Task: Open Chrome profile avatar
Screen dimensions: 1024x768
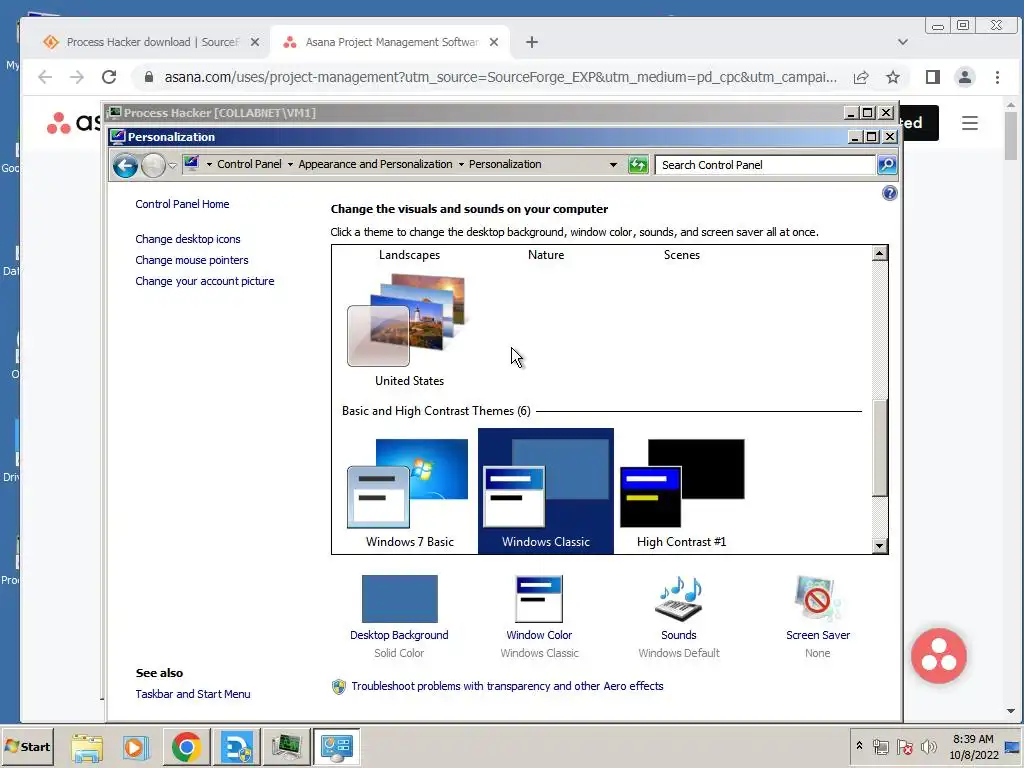Action: click(x=965, y=77)
